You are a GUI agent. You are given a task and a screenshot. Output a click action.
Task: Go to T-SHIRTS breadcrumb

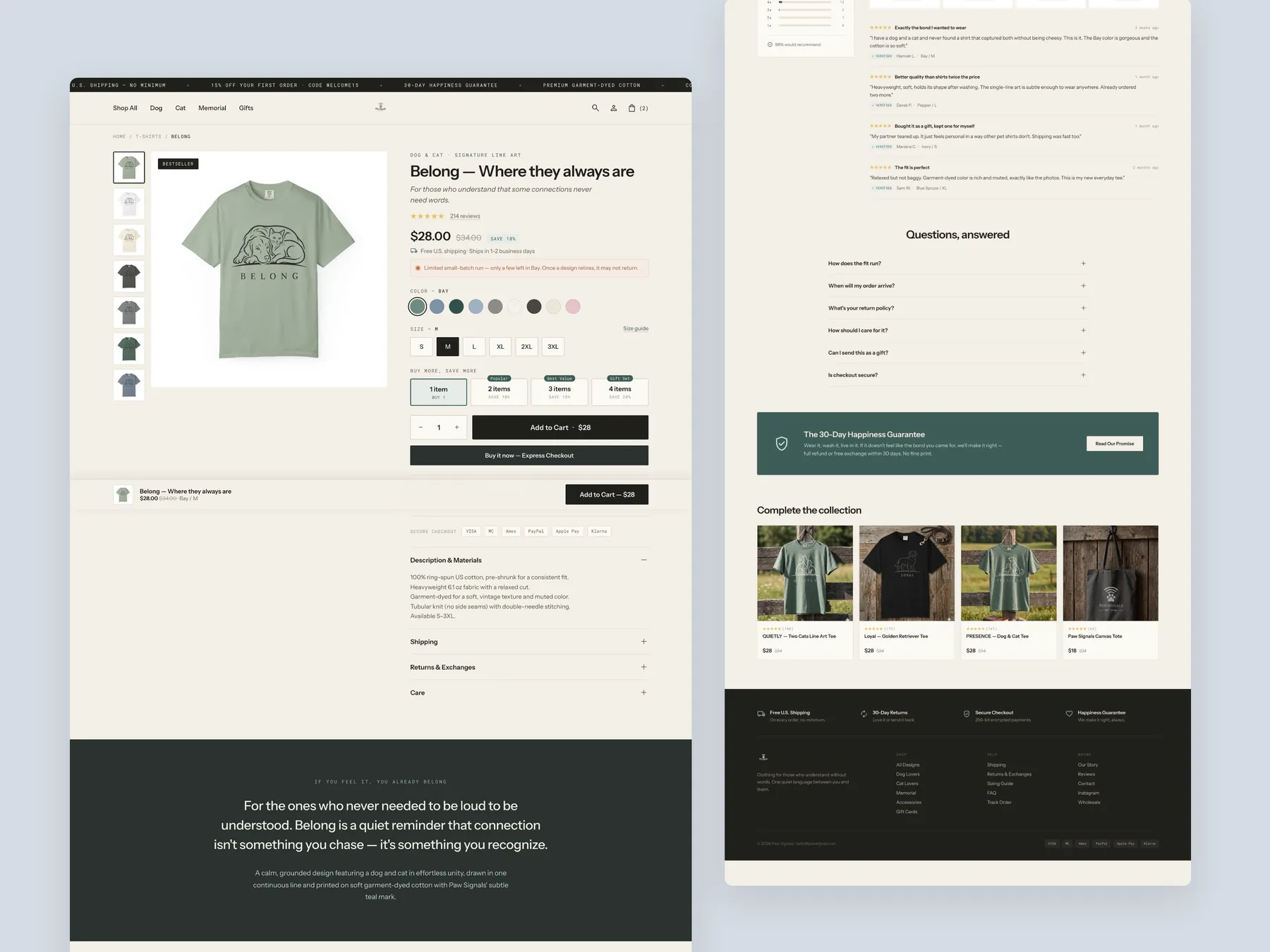148,137
